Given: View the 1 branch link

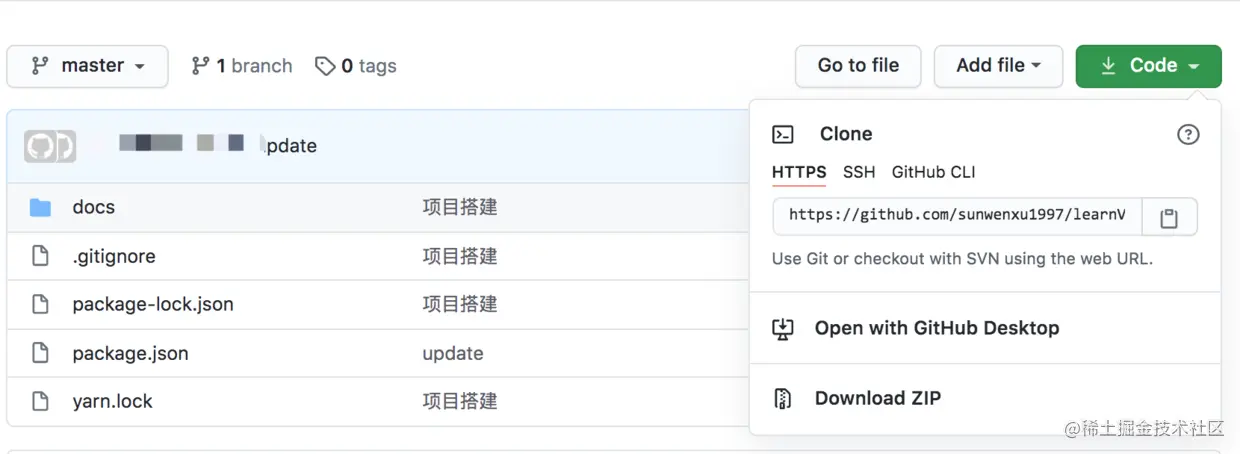Looking at the screenshot, I should coord(242,66).
